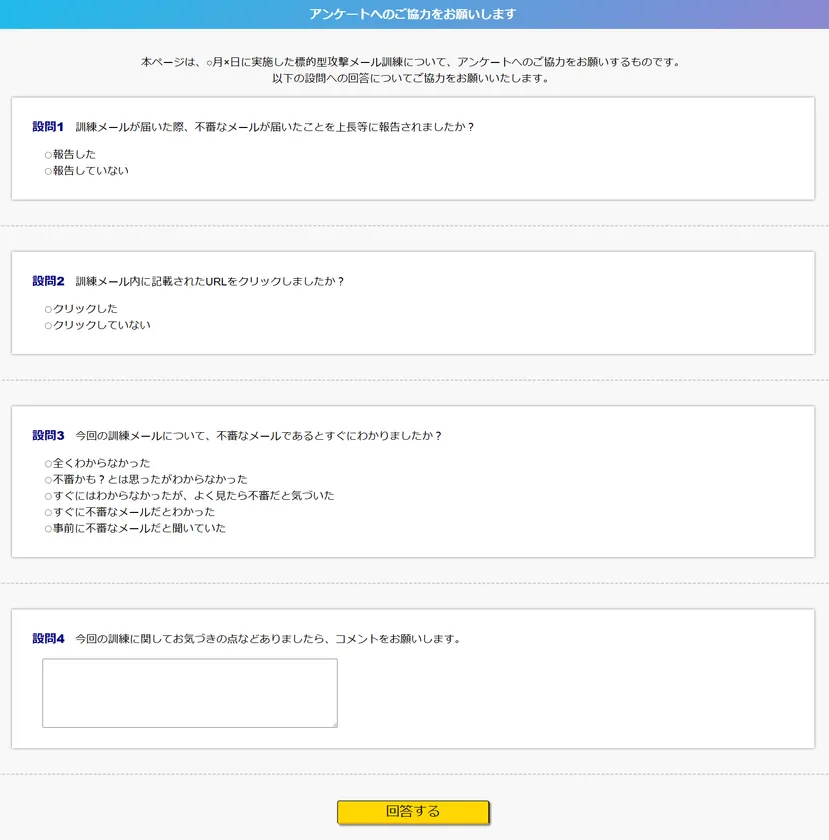Click intro line mentioning 標的型攻撃メール訓練
This screenshot has height=840, width=829.
coord(411,62)
